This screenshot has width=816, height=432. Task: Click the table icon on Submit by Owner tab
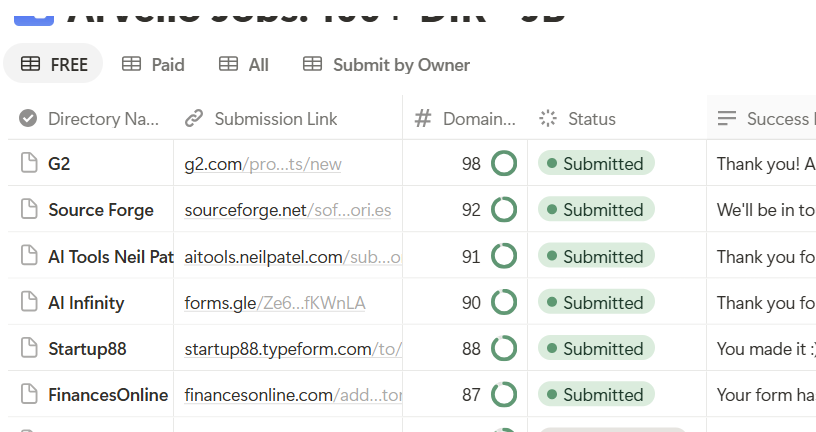(x=313, y=64)
